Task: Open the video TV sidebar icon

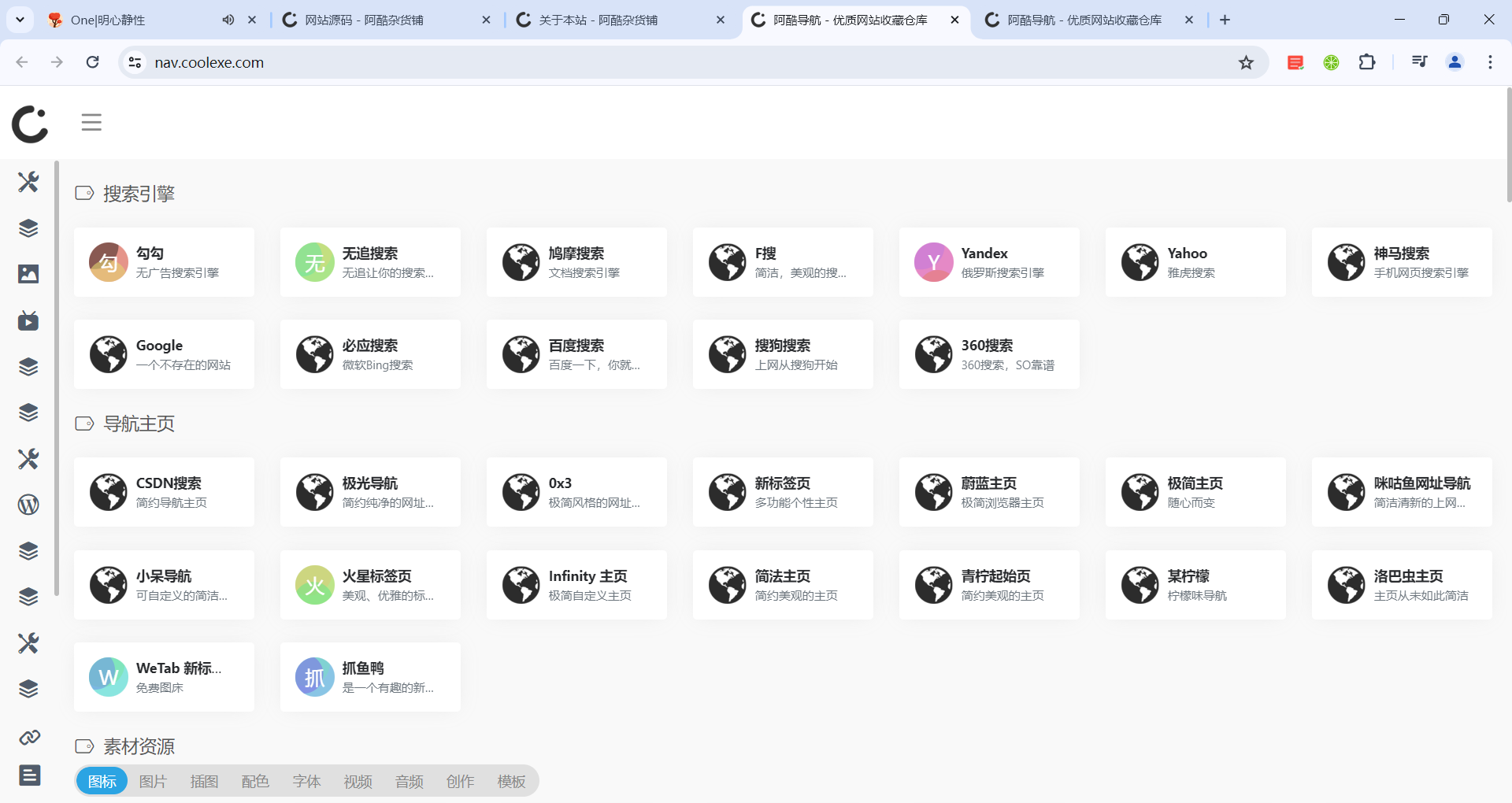Action: click(28, 320)
